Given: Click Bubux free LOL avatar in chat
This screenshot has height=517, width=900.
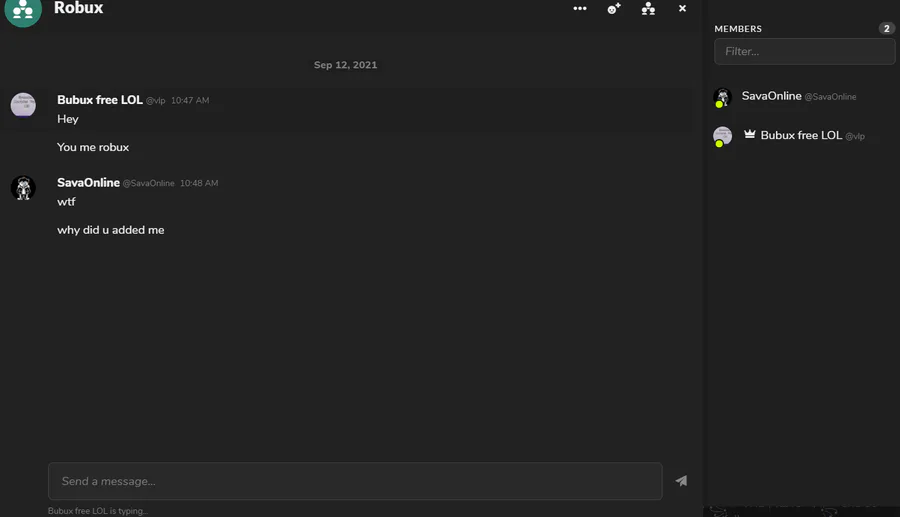Looking at the screenshot, I should 23,105.
